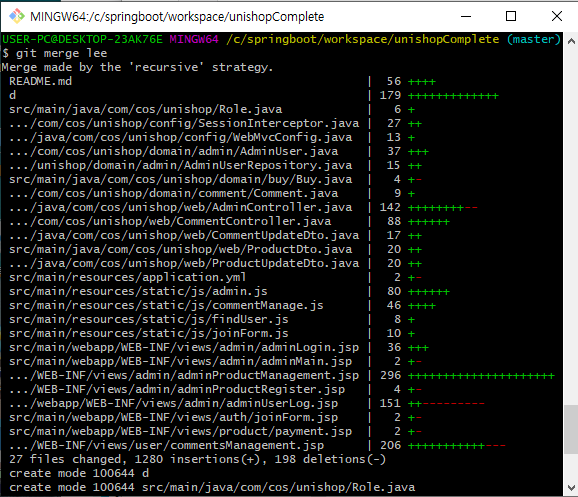Click the AdminController.java file path
Screen dimensions: 578x497
(x=181, y=207)
